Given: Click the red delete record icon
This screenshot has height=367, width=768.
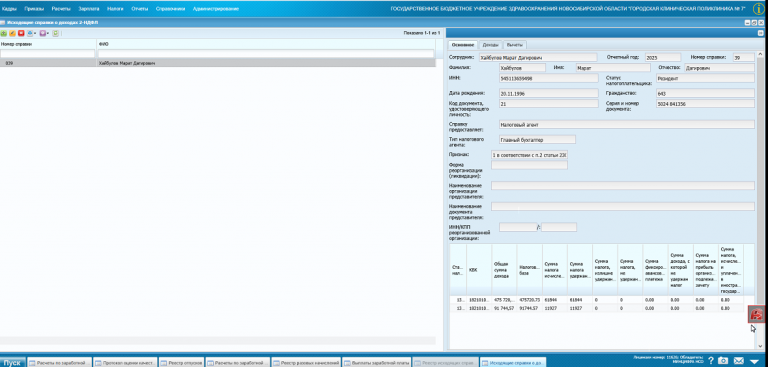Looking at the screenshot, I should point(21,33).
